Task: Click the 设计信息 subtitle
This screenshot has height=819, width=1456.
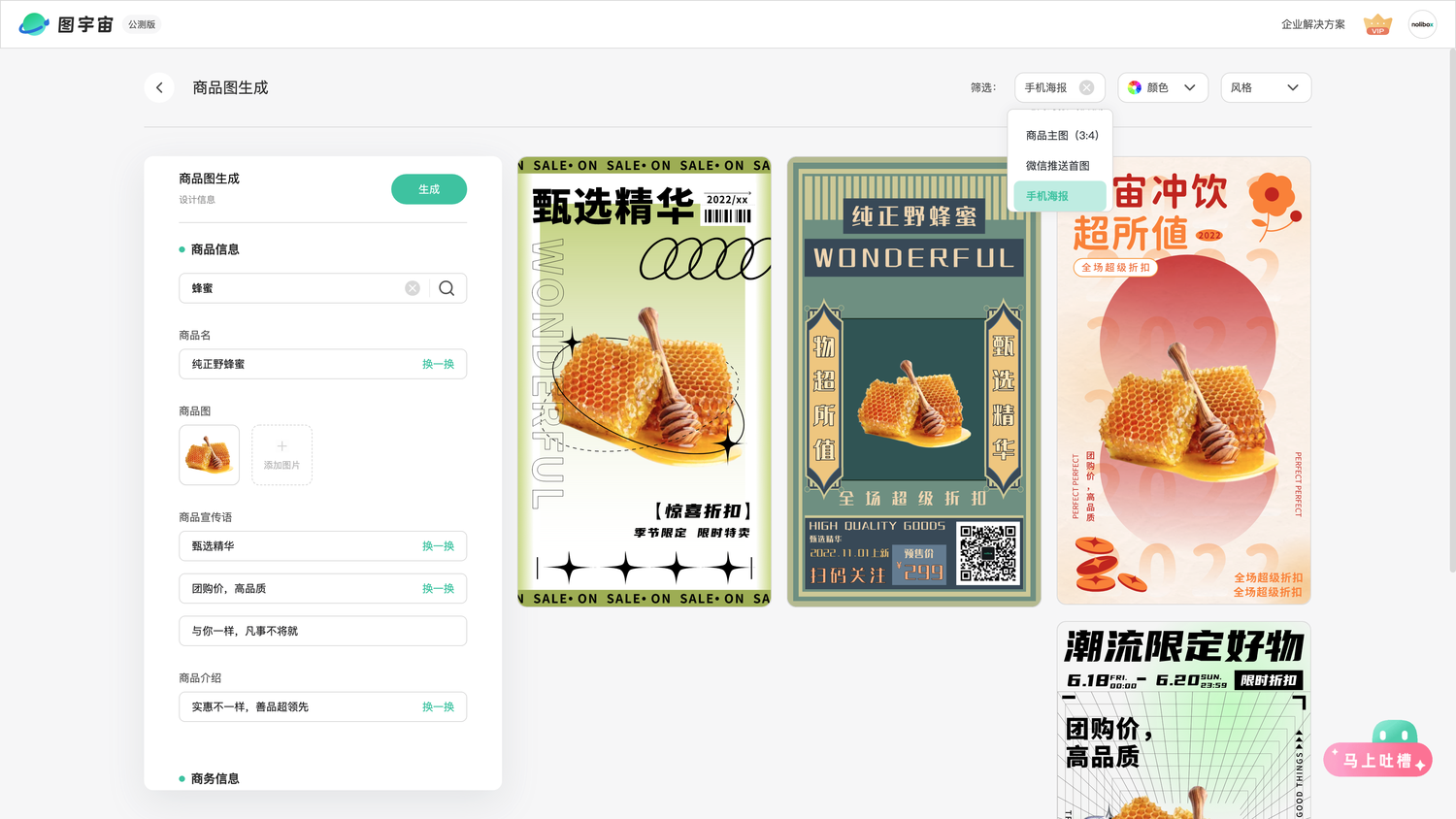Action: point(197,200)
